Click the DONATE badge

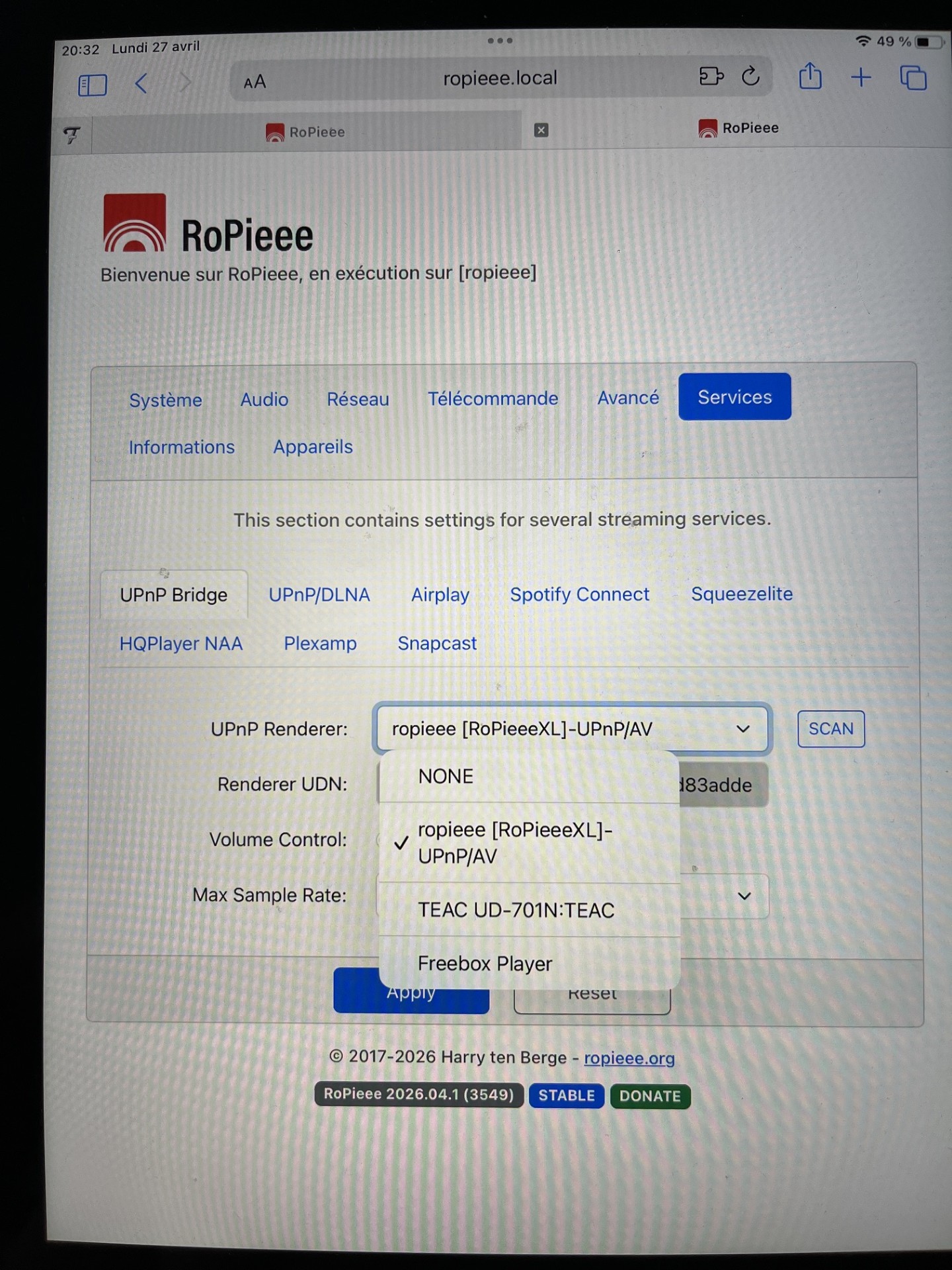[x=650, y=1096]
